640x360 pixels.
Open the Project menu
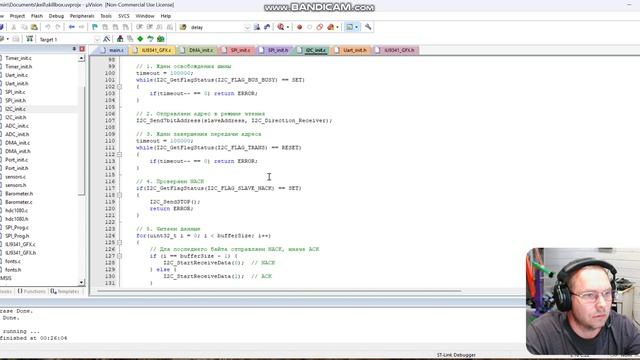[x=17, y=16]
